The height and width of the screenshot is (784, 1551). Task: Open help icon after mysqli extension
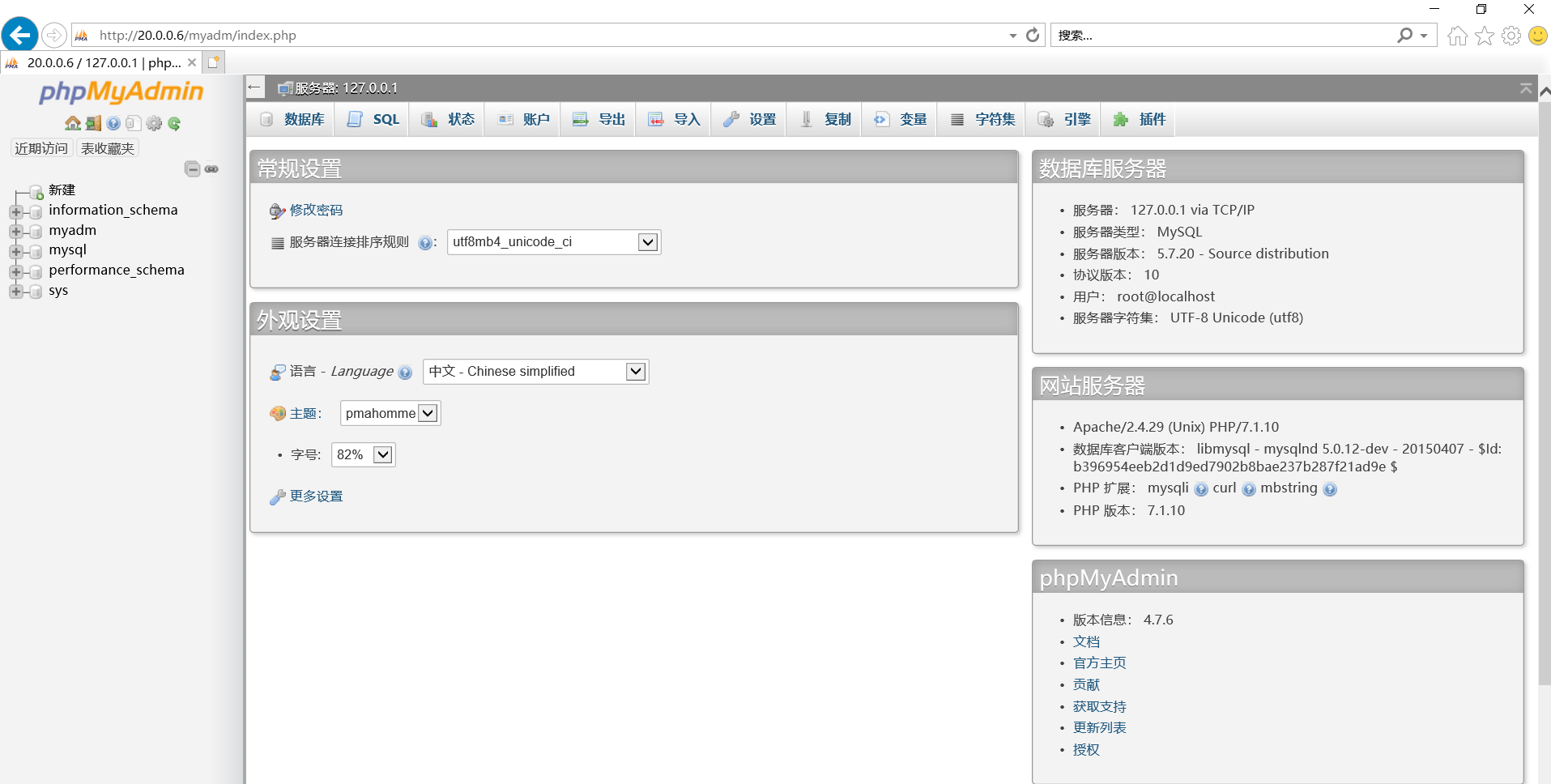pyautogui.click(x=1201, y=489)
